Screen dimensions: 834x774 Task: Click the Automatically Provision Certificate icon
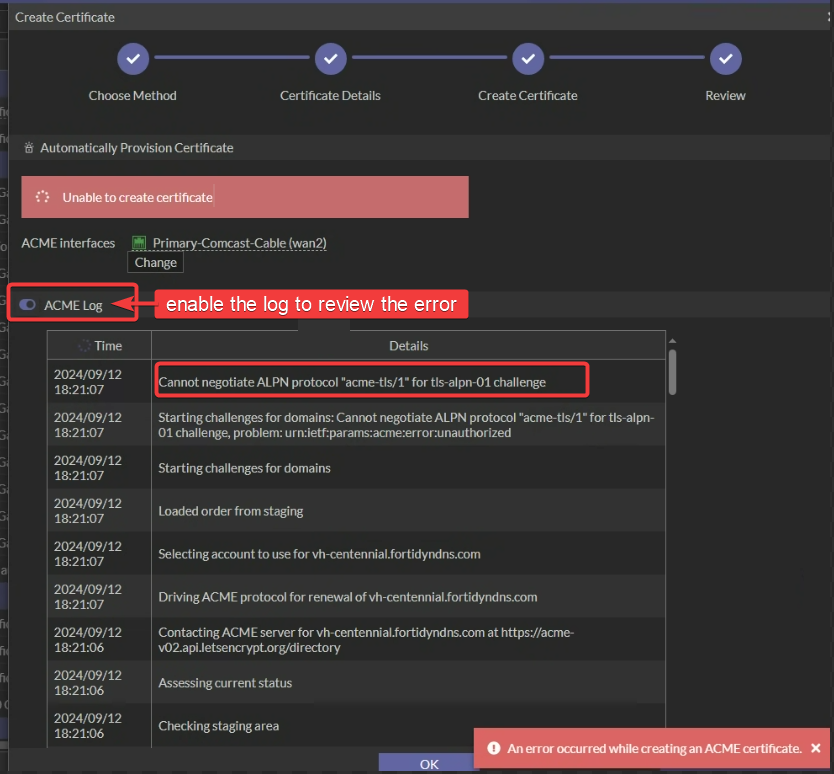29,148
